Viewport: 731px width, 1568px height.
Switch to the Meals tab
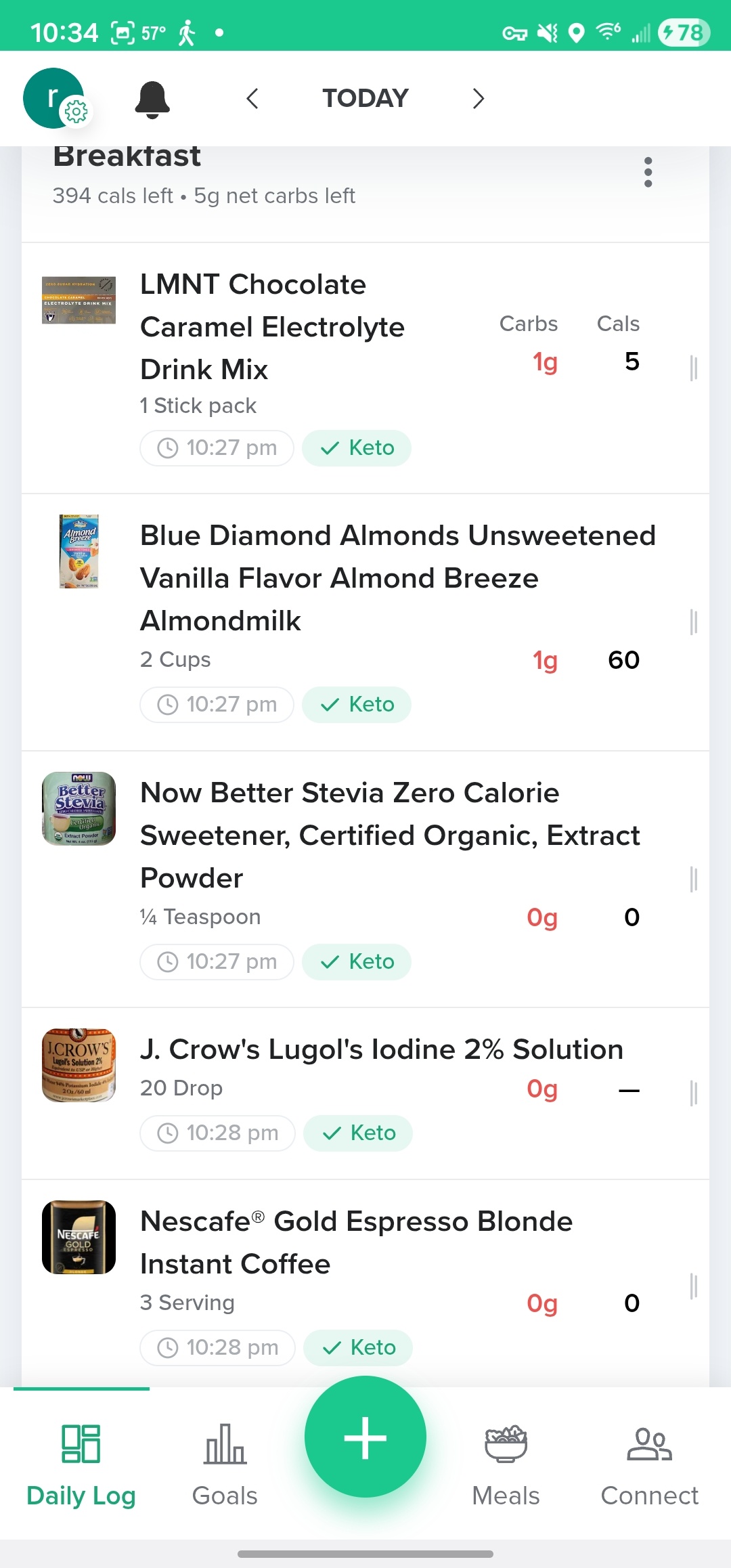click(x=506, y=1462)
